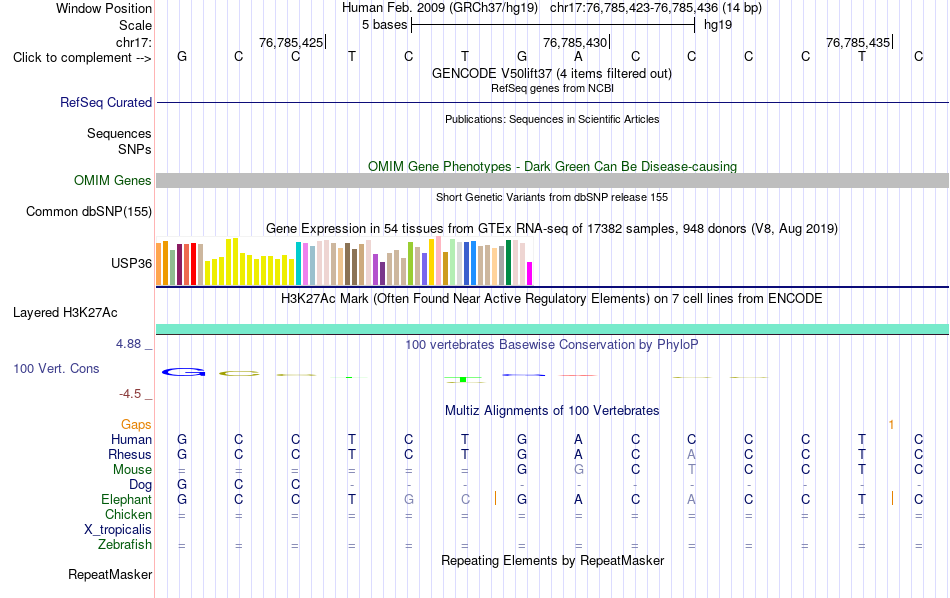
Task: Click 'RefSeq genes from NCBI' subtitle
Action: [x=553, y=88]
